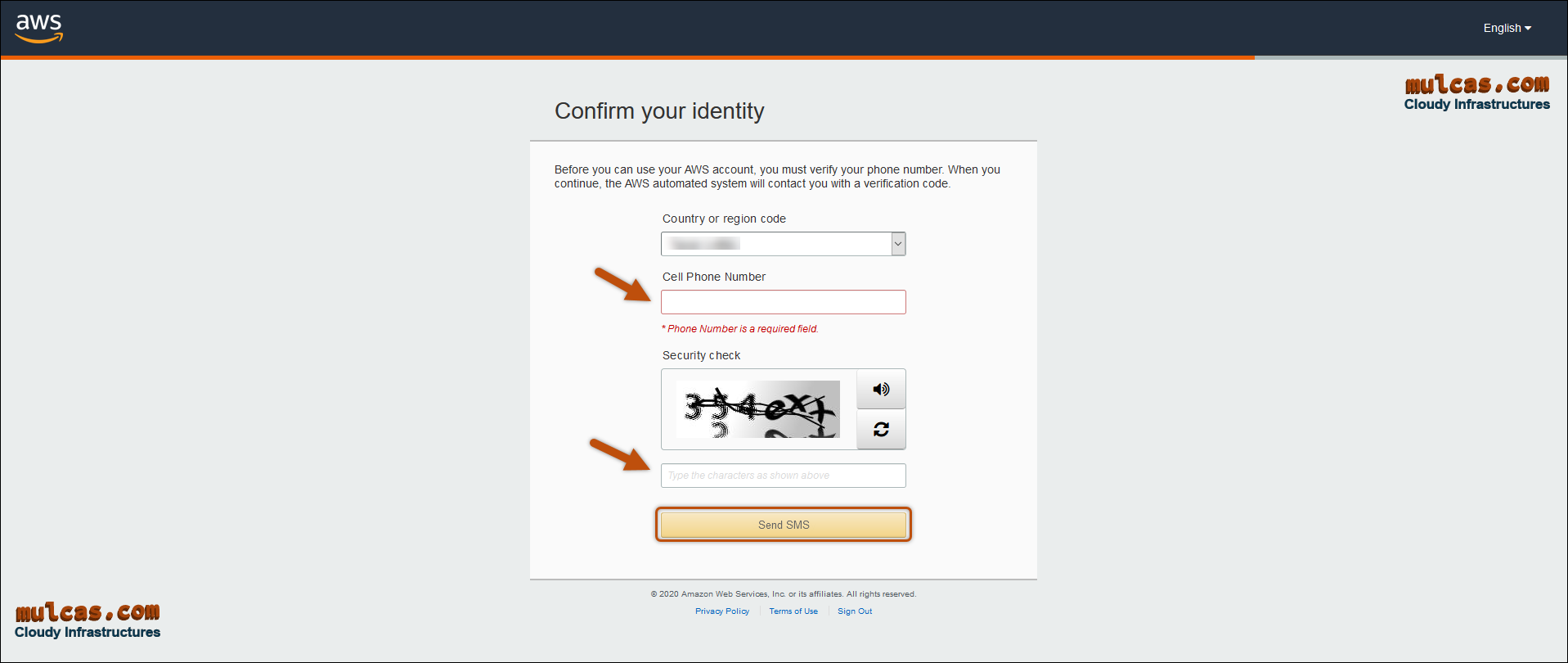
Task: Open the English language dropdown
Action: (1507, 28)
